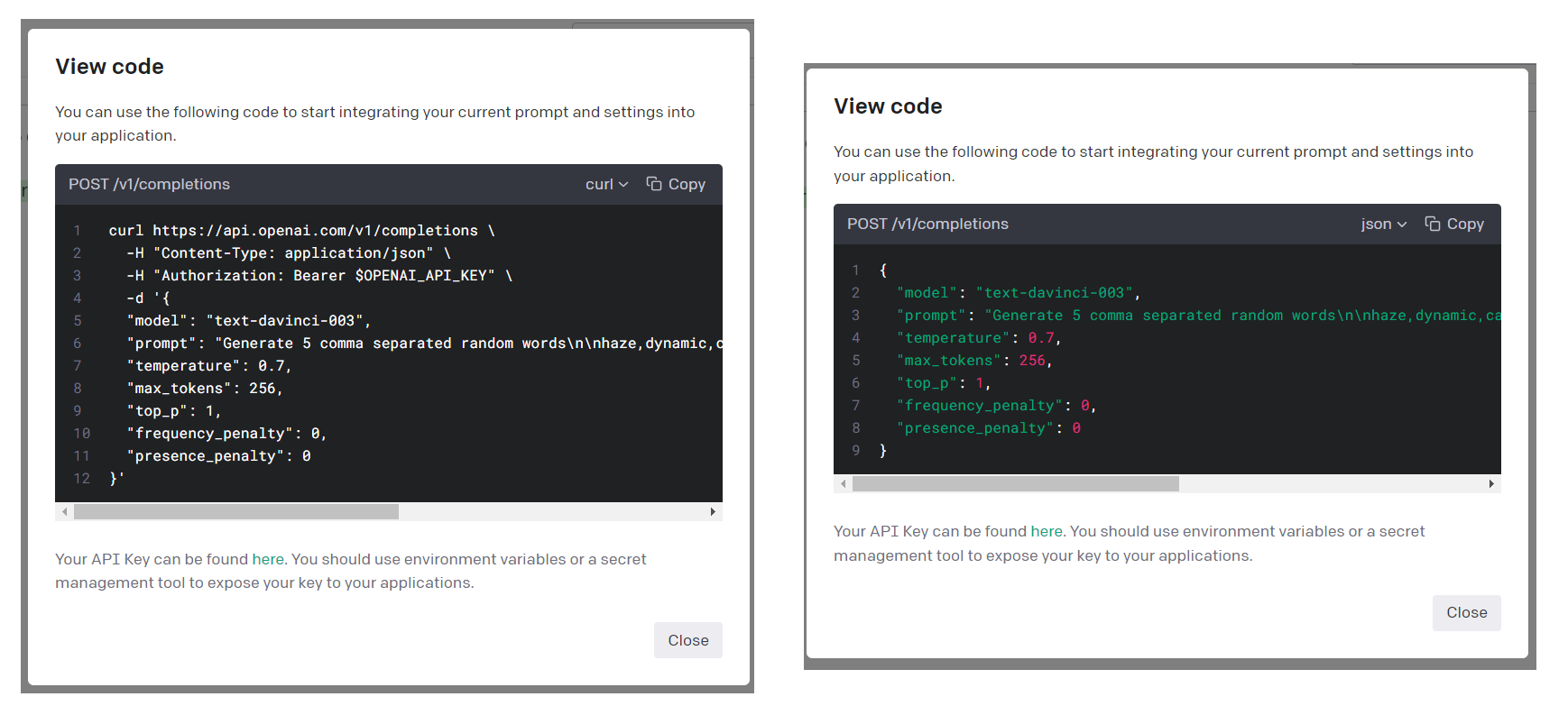Click the chevron next to the json label
The image size is (1568, 706).
tap(1402, 225)
